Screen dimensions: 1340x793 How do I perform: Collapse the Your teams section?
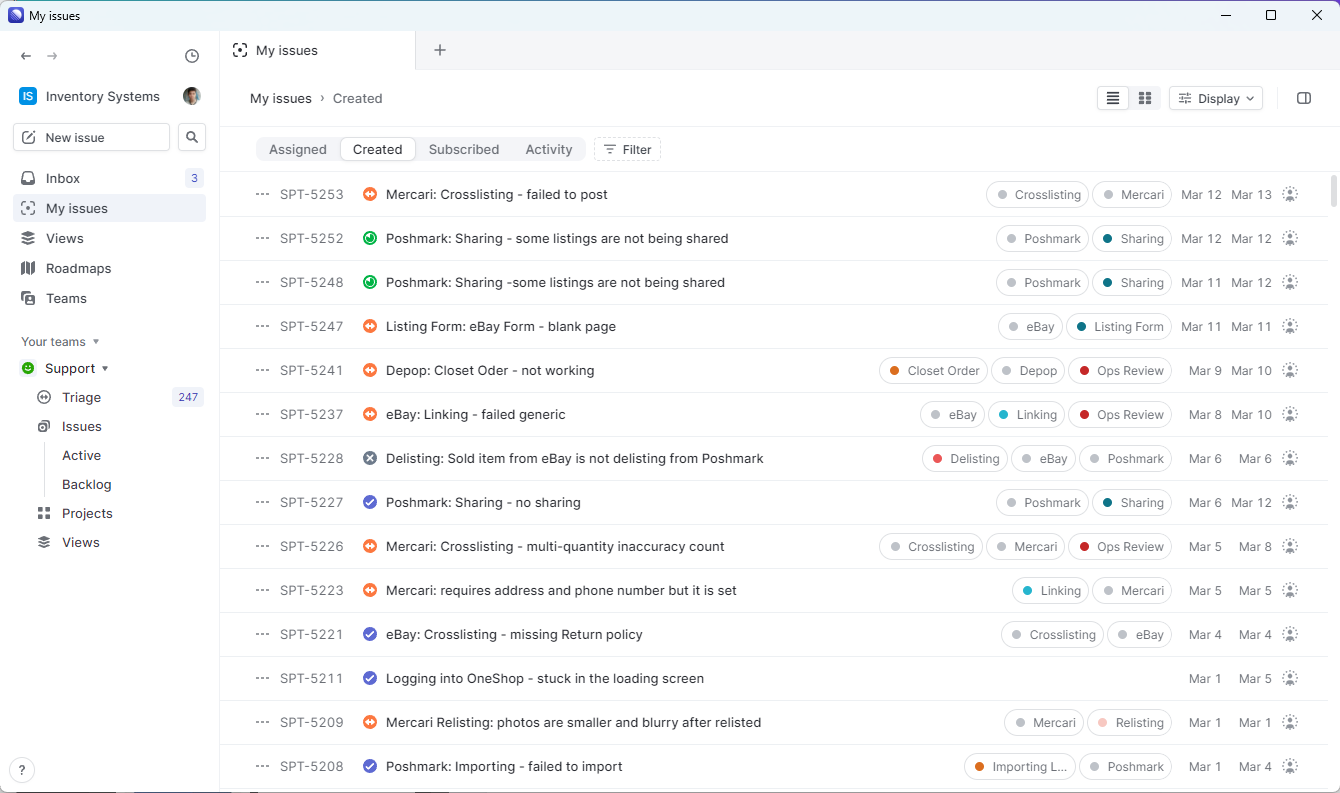point(60,342)
